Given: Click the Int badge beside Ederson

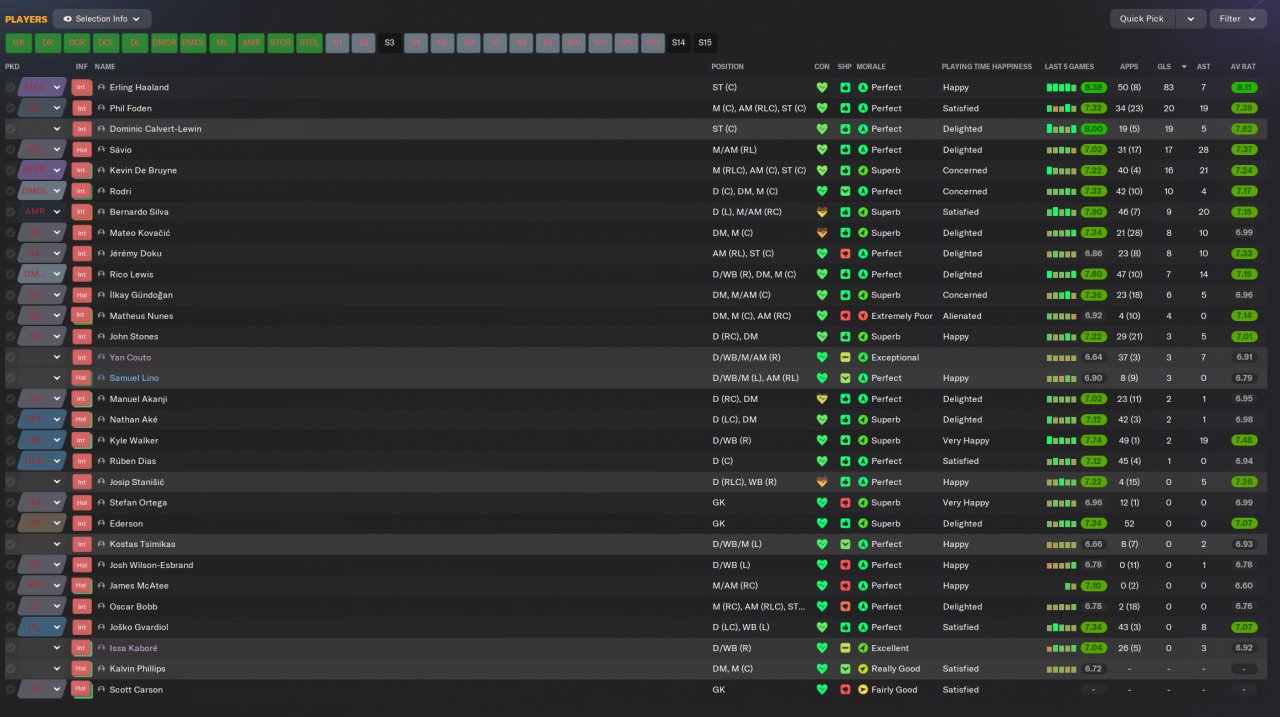Looking at the screenshot, I should tap(82, 524).
